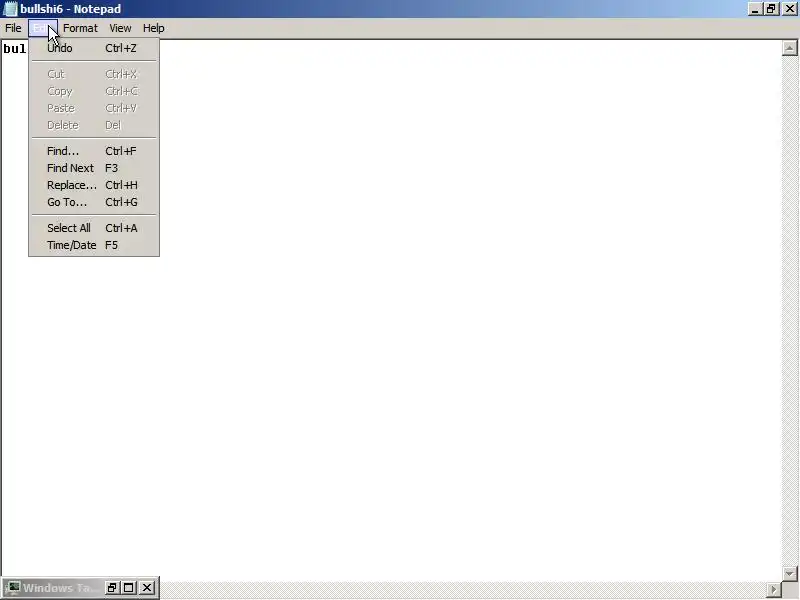Click Select All in the Edit menu
Image resolution: width=800 pixels, height=600 pixels.
(94, 228)
